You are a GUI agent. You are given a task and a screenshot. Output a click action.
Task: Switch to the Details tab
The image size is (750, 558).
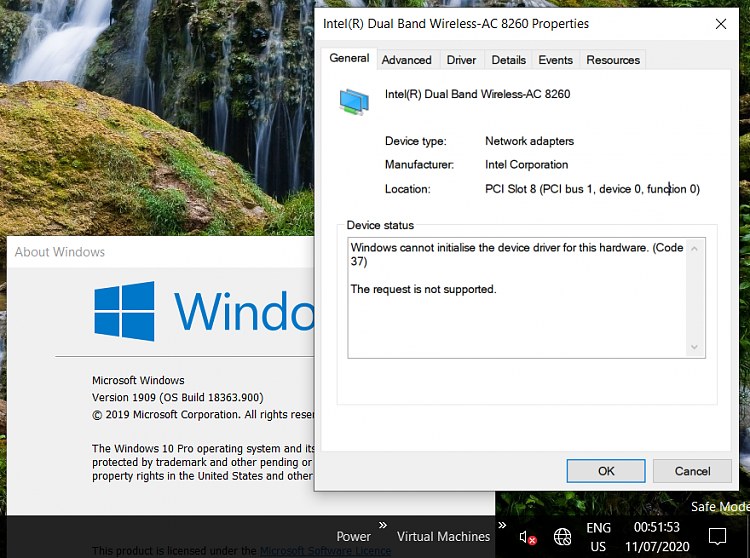(x=508, y=60)
